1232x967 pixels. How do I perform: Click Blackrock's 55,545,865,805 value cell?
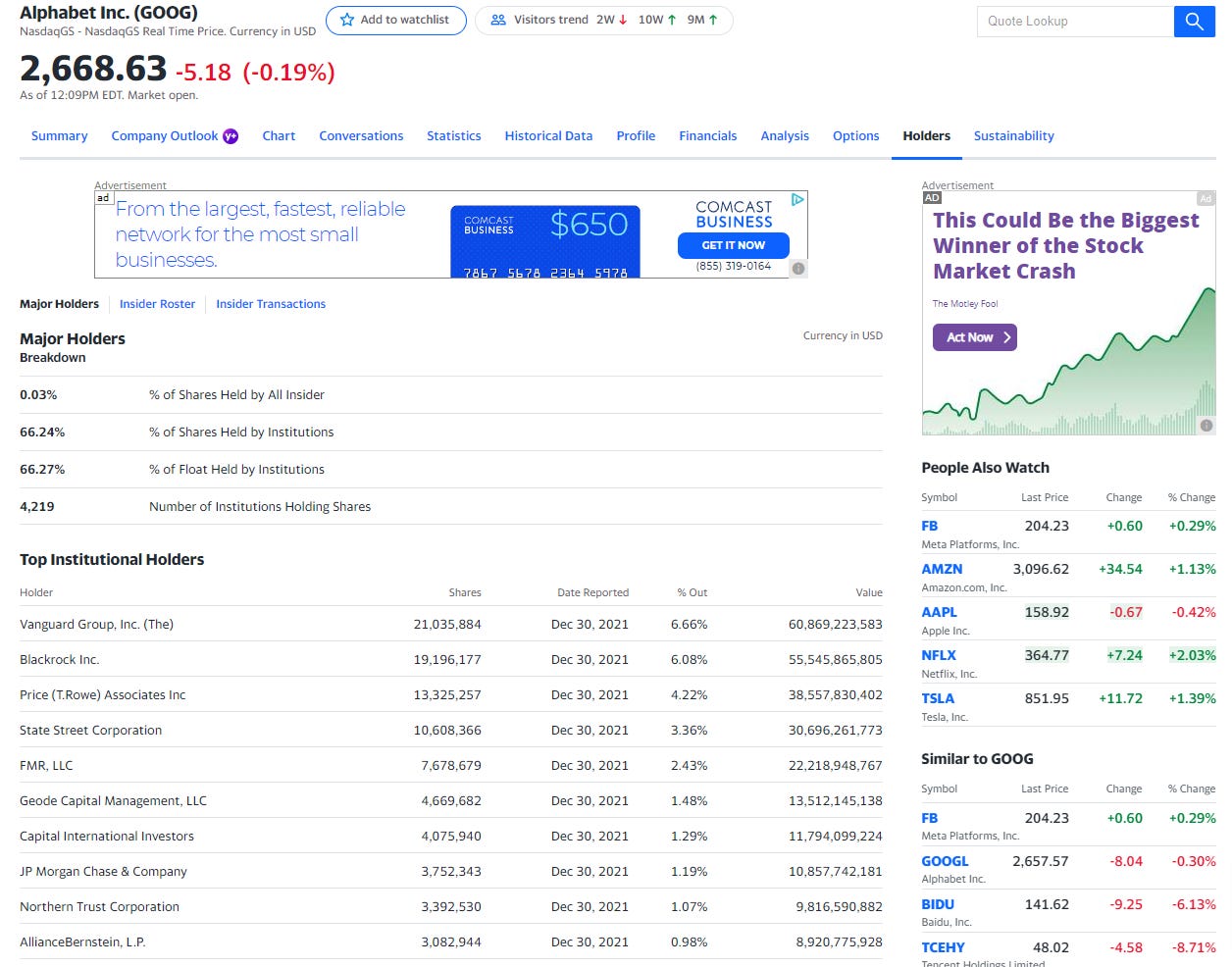[x=836, y=659]
